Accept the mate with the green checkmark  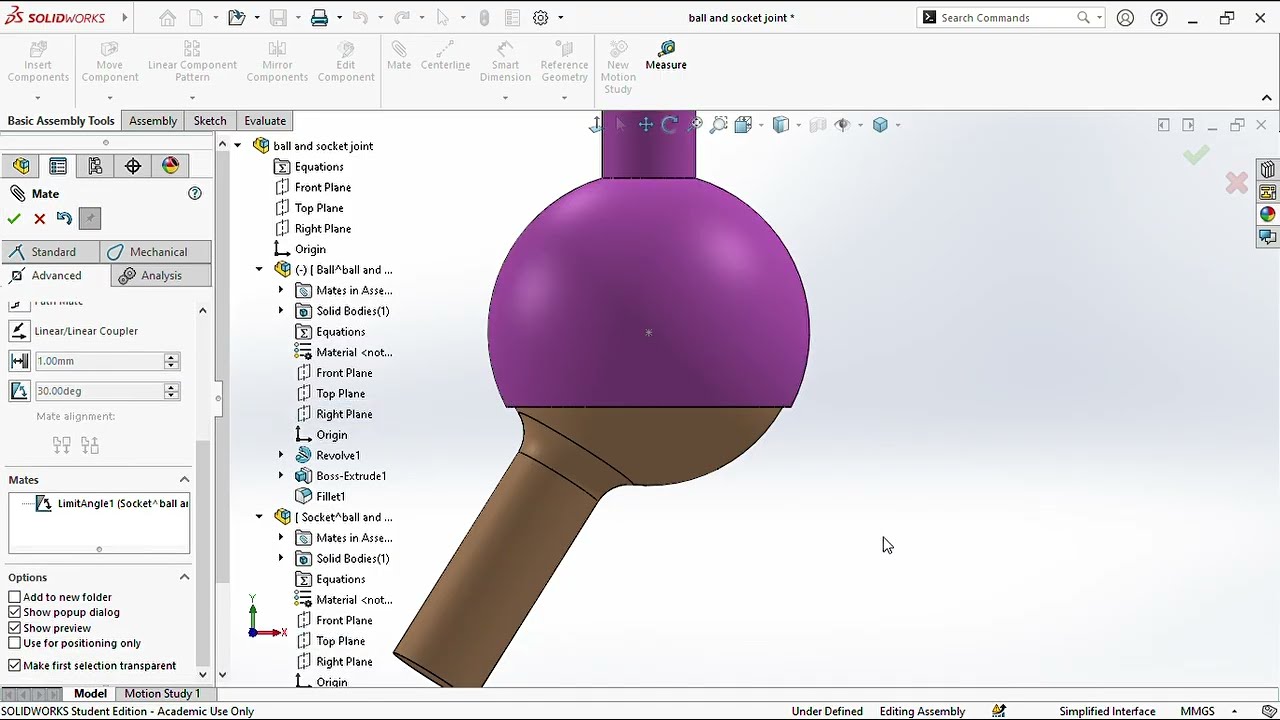click(x=14, y=219)
